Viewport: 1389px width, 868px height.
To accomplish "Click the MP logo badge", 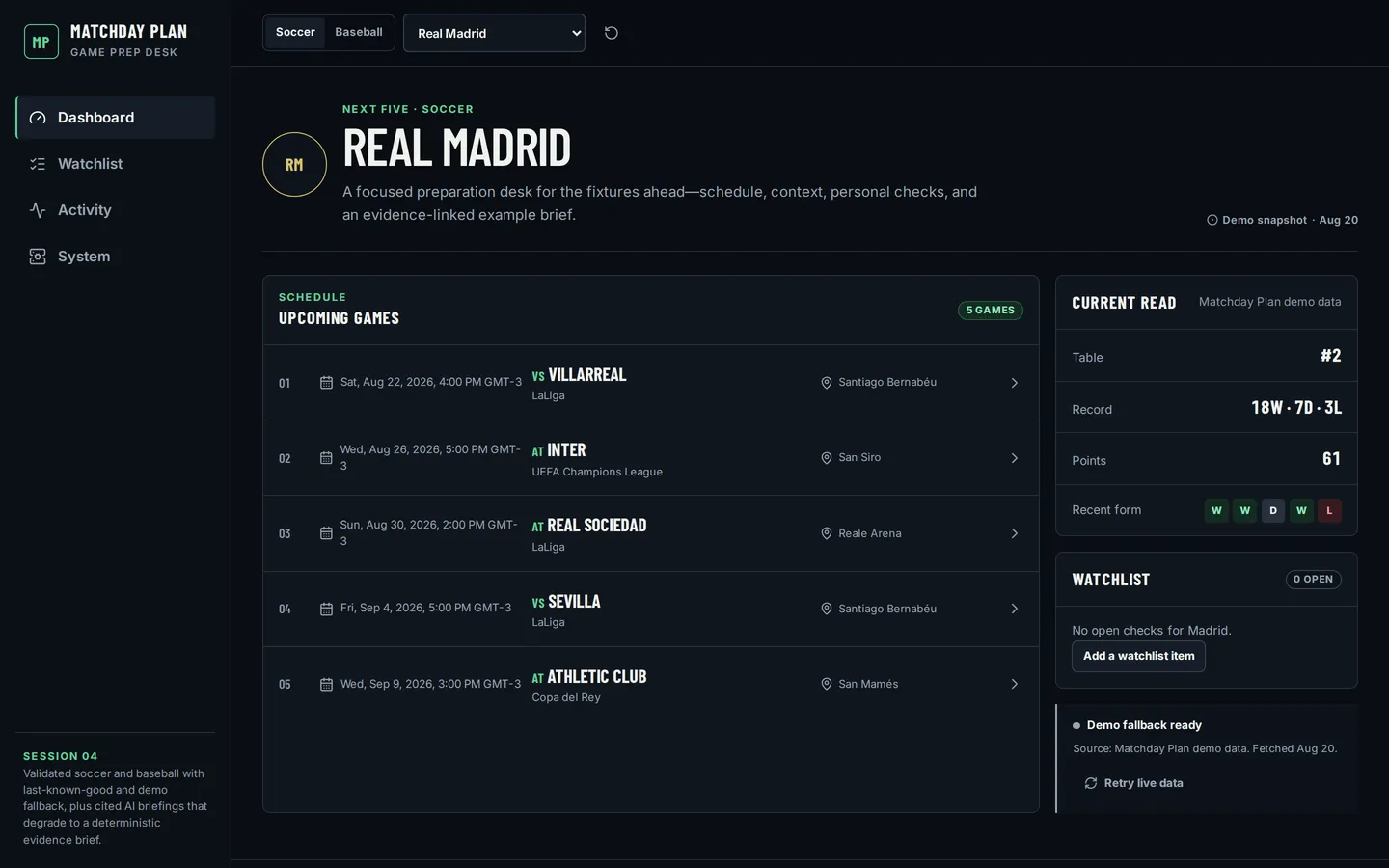I will (41, 41).
